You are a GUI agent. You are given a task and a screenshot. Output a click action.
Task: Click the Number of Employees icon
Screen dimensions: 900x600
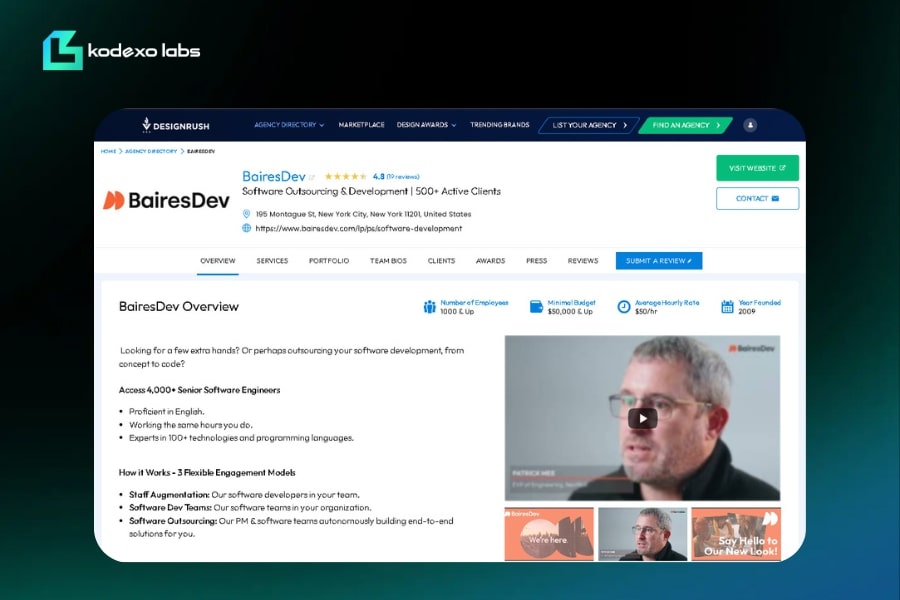(429, 307)
